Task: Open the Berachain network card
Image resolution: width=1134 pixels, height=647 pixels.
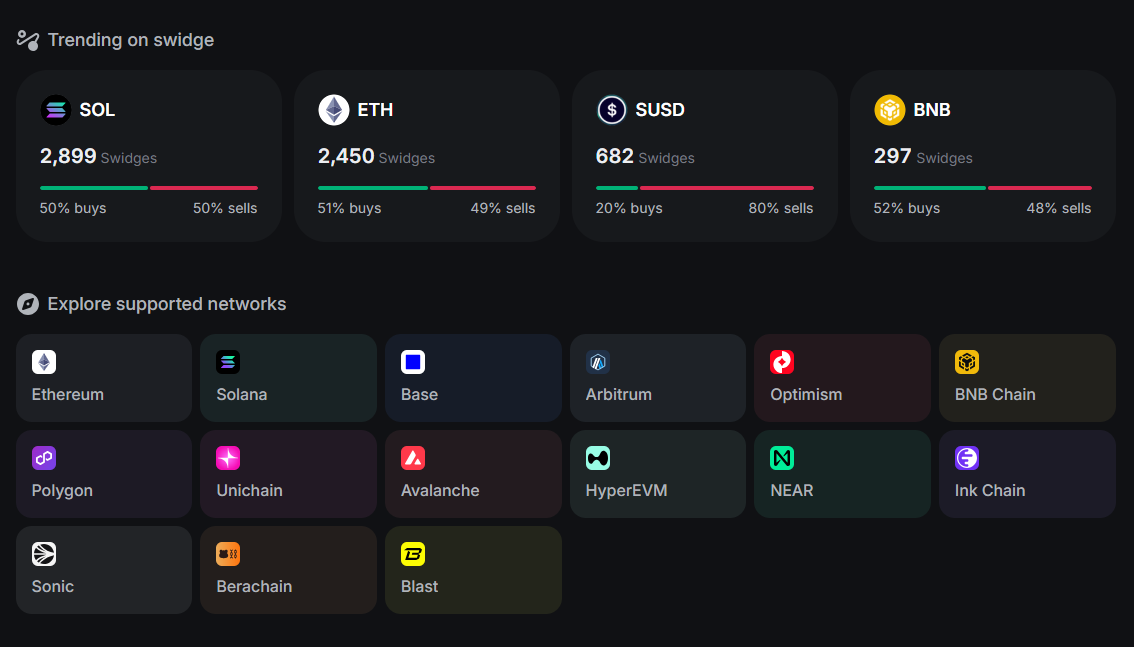Action: 288,570
